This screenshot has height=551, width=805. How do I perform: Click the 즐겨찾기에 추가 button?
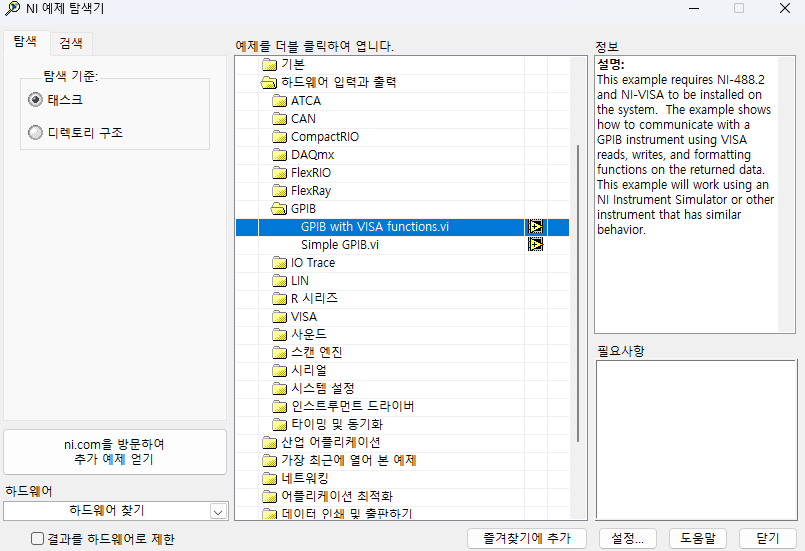(x=527, y=538)
